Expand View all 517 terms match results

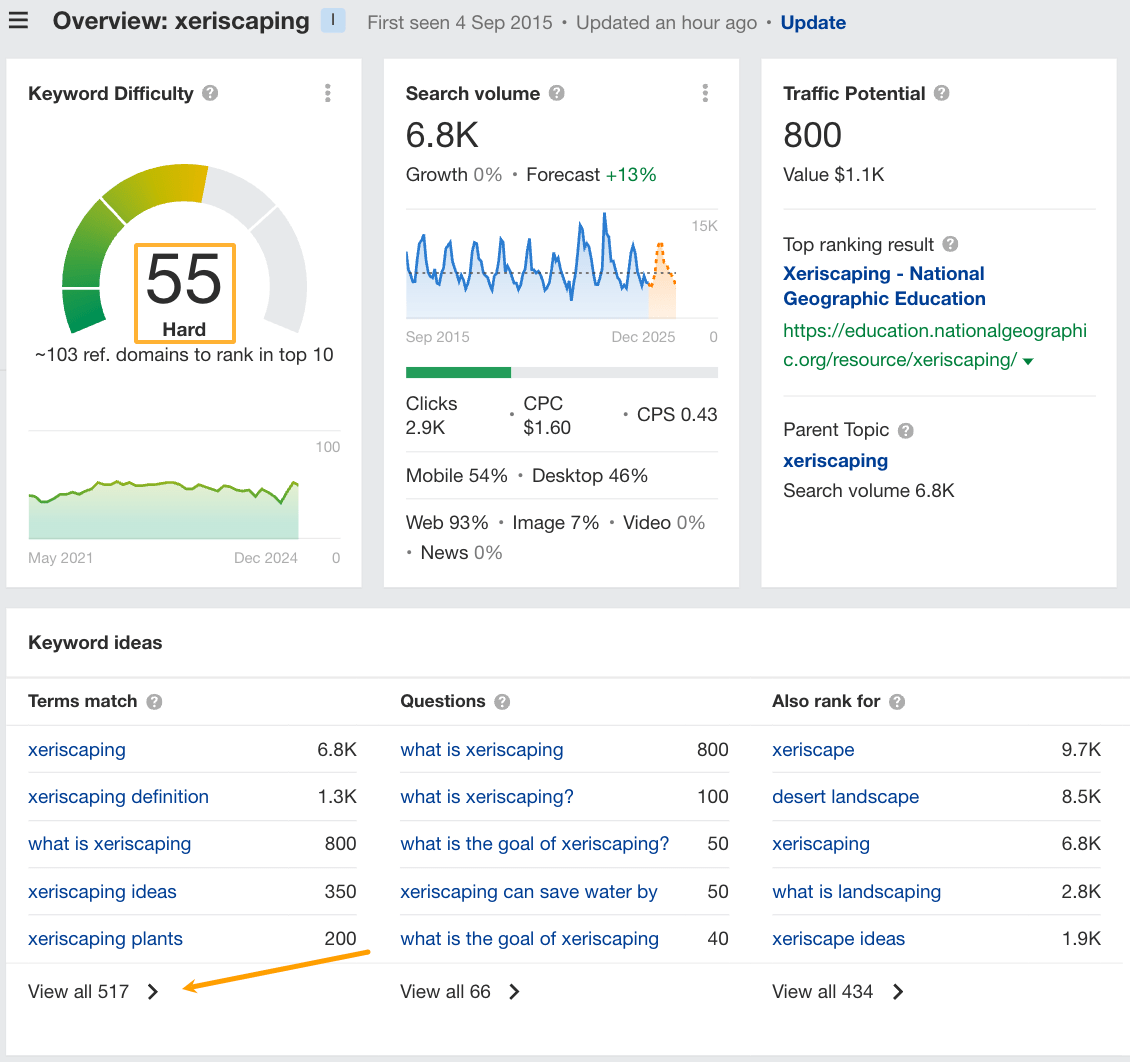tap(93, 991)
